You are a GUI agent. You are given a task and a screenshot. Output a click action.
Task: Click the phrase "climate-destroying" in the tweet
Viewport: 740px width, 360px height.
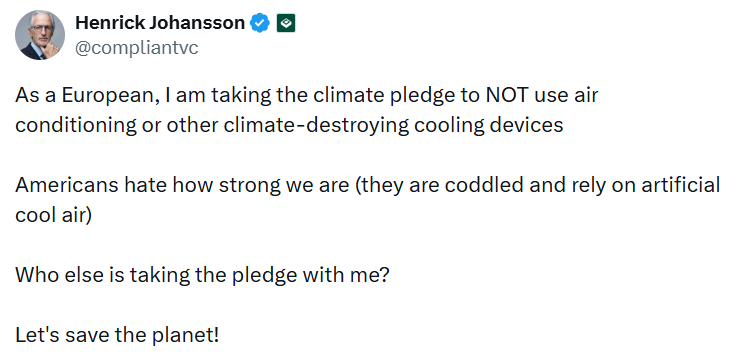(x=316, y=126)
